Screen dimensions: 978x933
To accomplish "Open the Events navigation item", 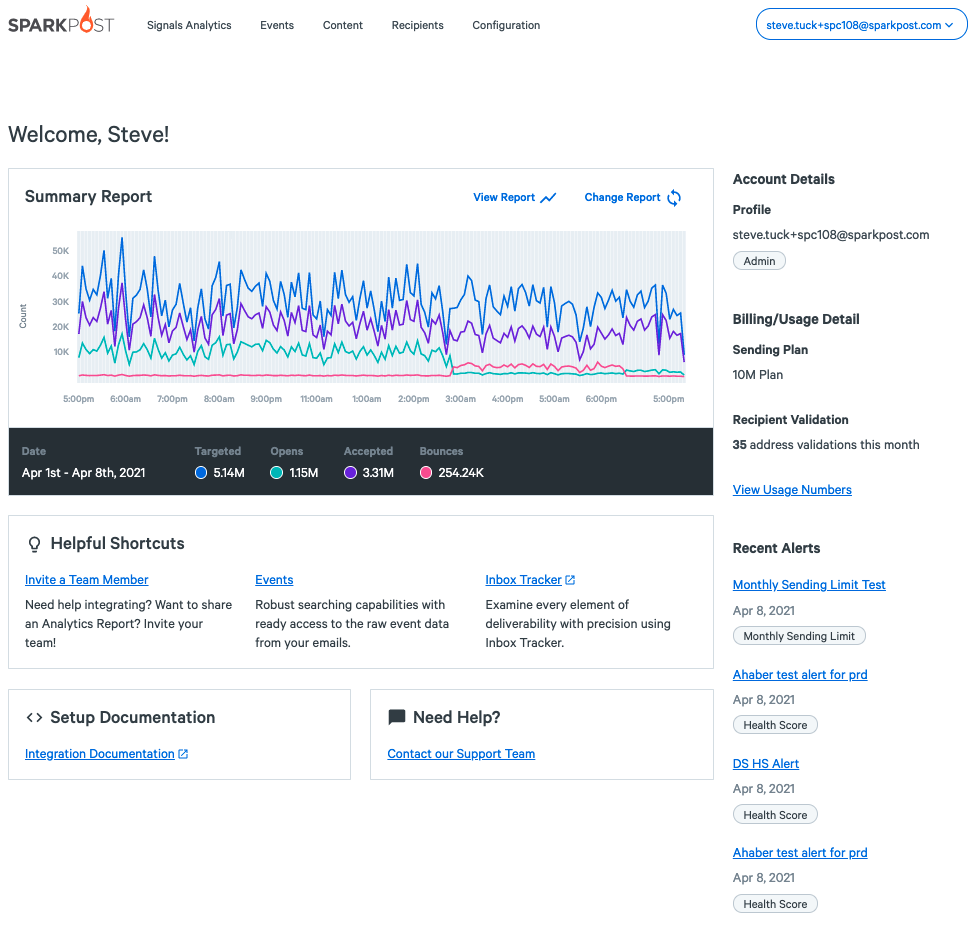I will [277, 25].
